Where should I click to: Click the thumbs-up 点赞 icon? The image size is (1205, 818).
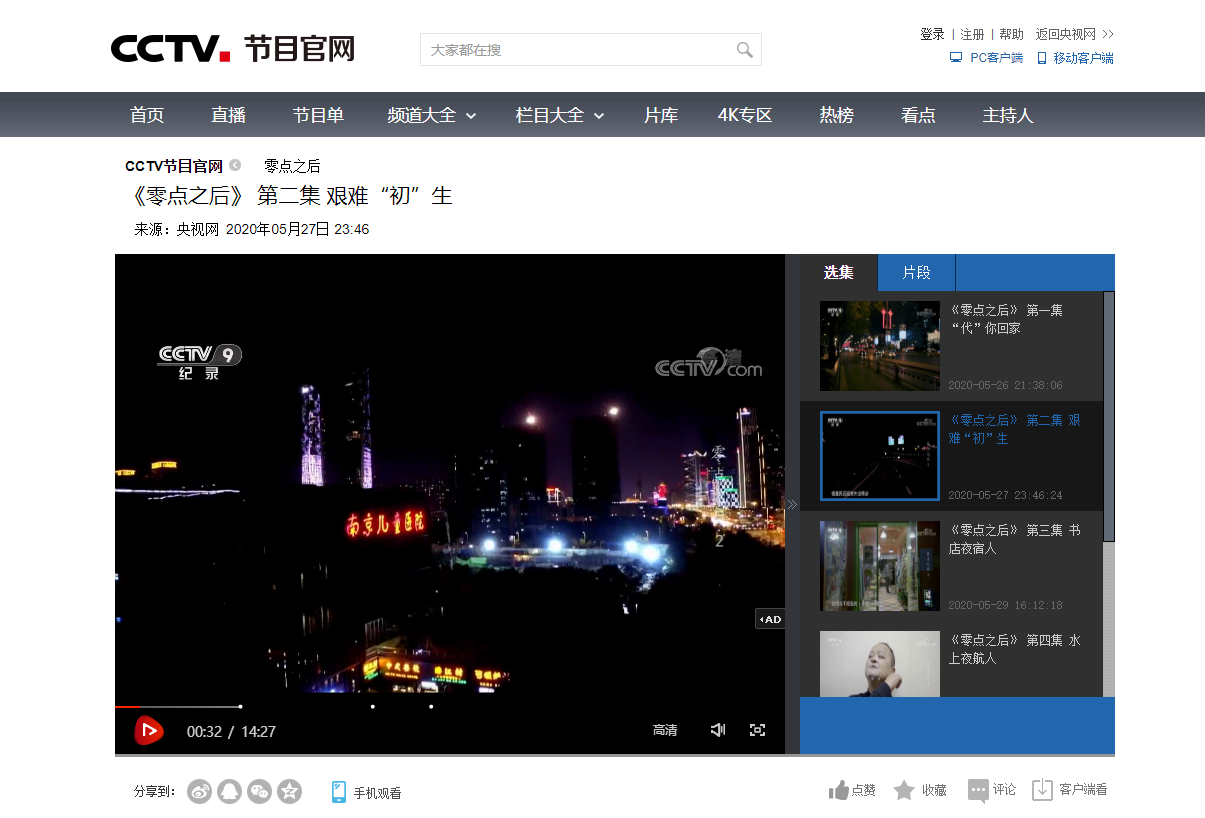pyautogui.click(x=839, y=790)
